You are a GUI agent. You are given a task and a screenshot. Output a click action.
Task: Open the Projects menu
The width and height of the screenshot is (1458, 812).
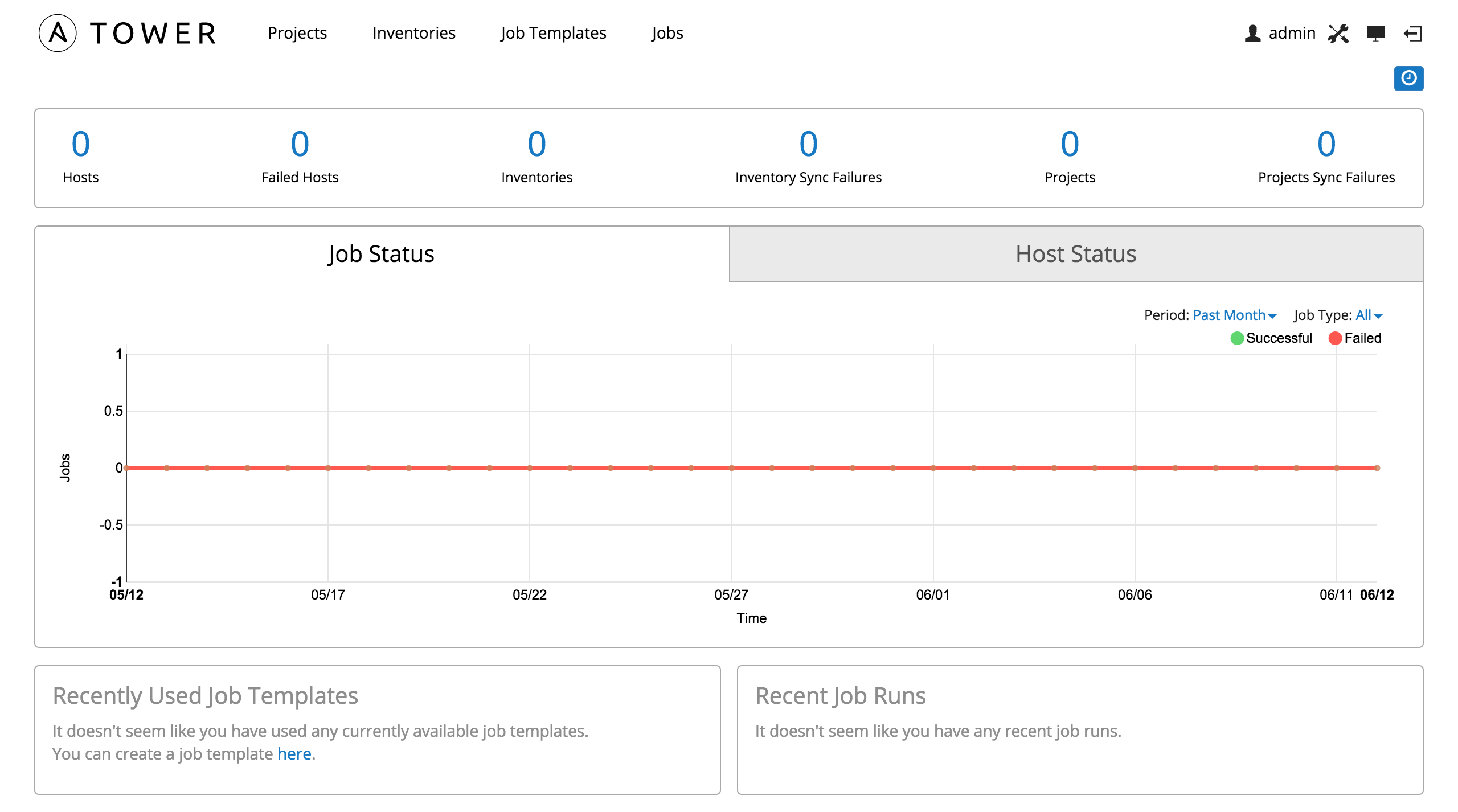coord(297,33)
